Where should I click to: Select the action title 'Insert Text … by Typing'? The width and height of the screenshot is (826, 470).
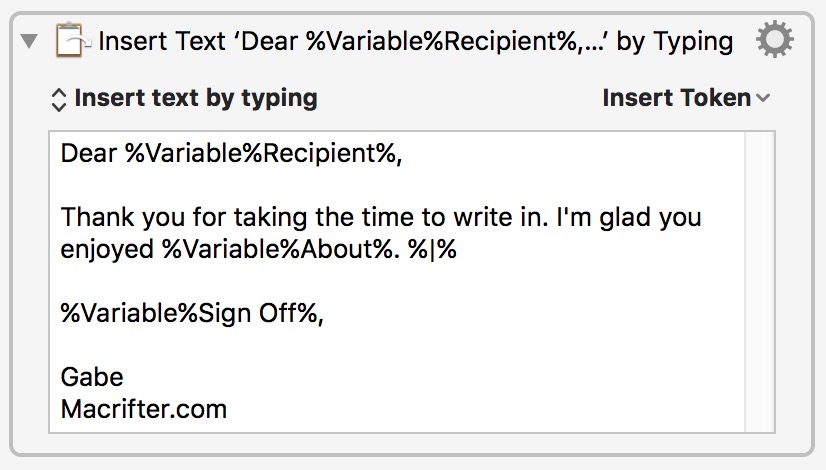[x=416, y=41]
